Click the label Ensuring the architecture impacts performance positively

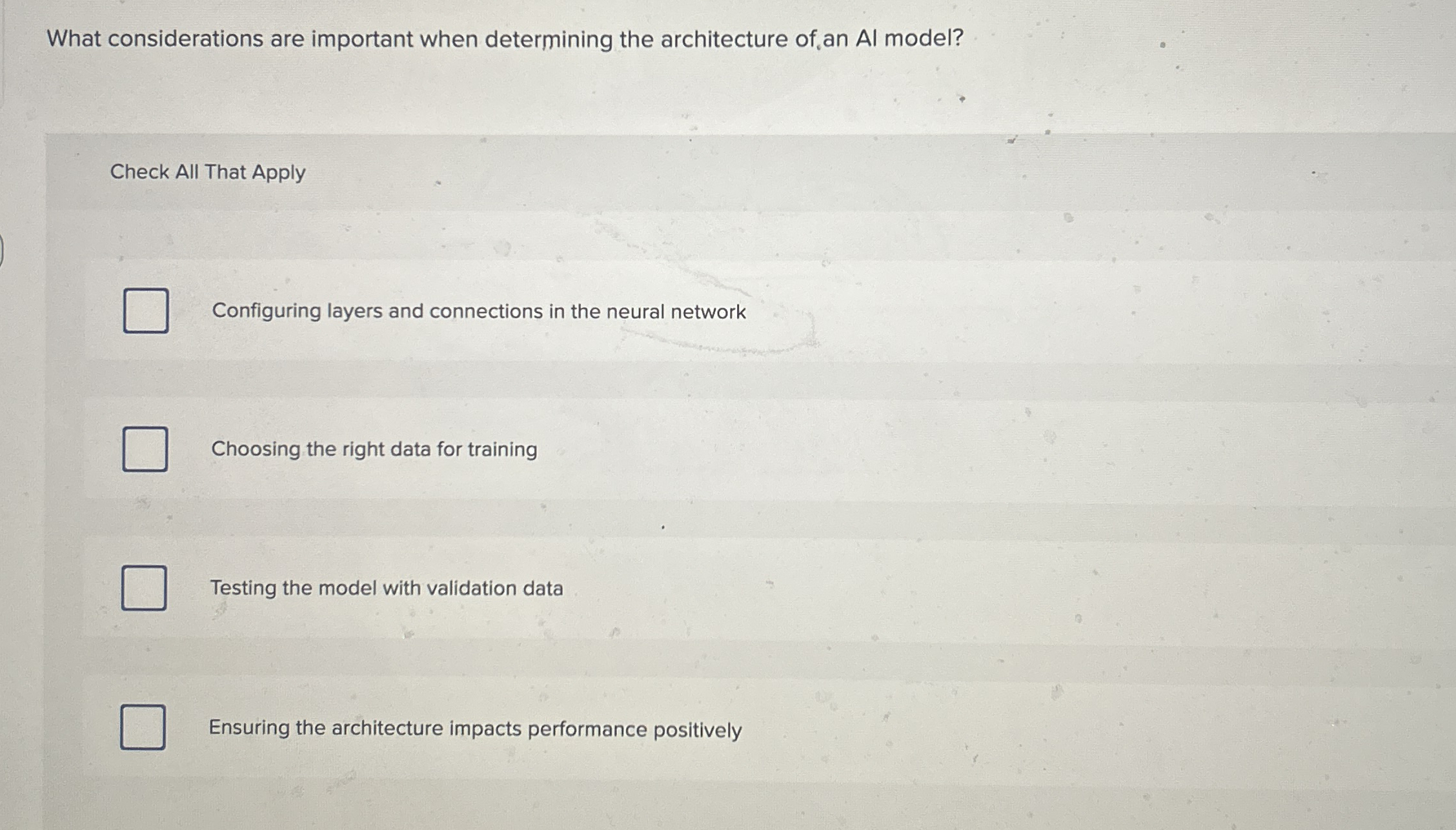tap(476, 729)
